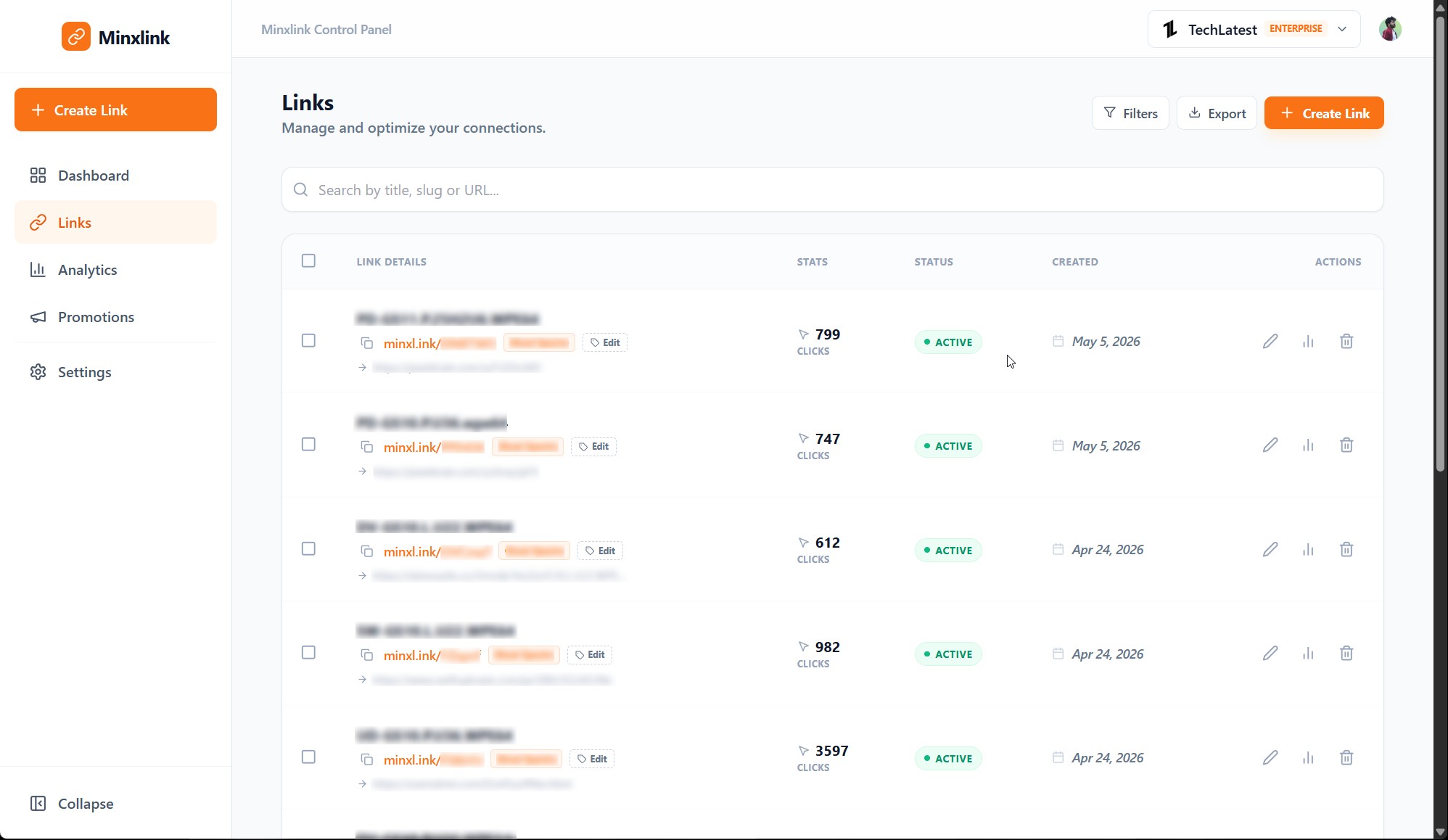Select the checkbox for the 747-click link
This screenshot has height=840, width=1448.
pos(308,444)
